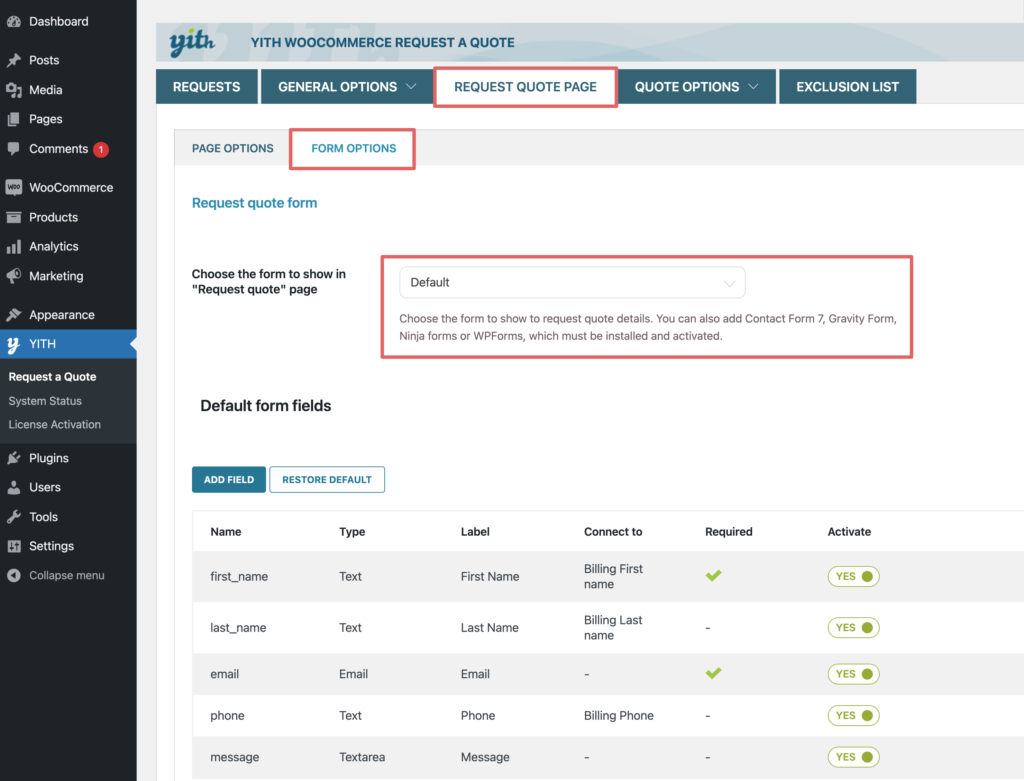Disable the first_name field toggle
This screenshot has height=781, width=1024.
[x=853, y=577]
